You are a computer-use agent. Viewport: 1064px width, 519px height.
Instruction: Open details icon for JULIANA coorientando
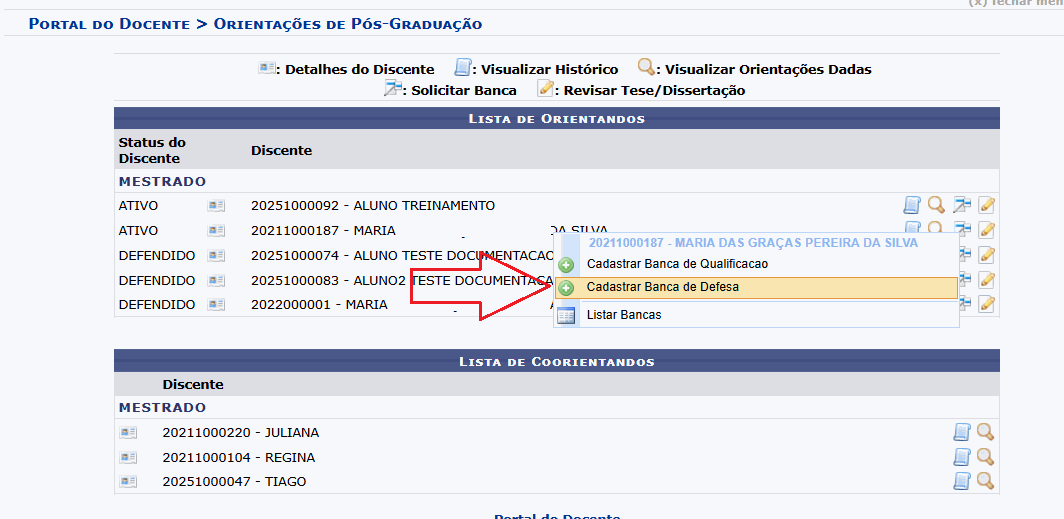pos(128,433)
